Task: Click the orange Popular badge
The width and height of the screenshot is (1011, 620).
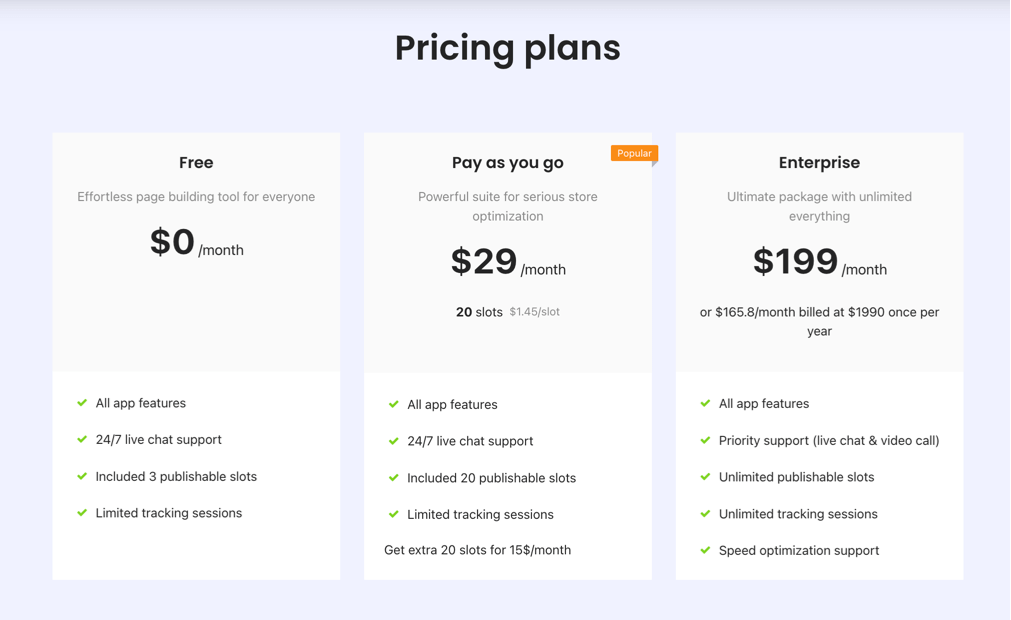Action: pos(634,153)
